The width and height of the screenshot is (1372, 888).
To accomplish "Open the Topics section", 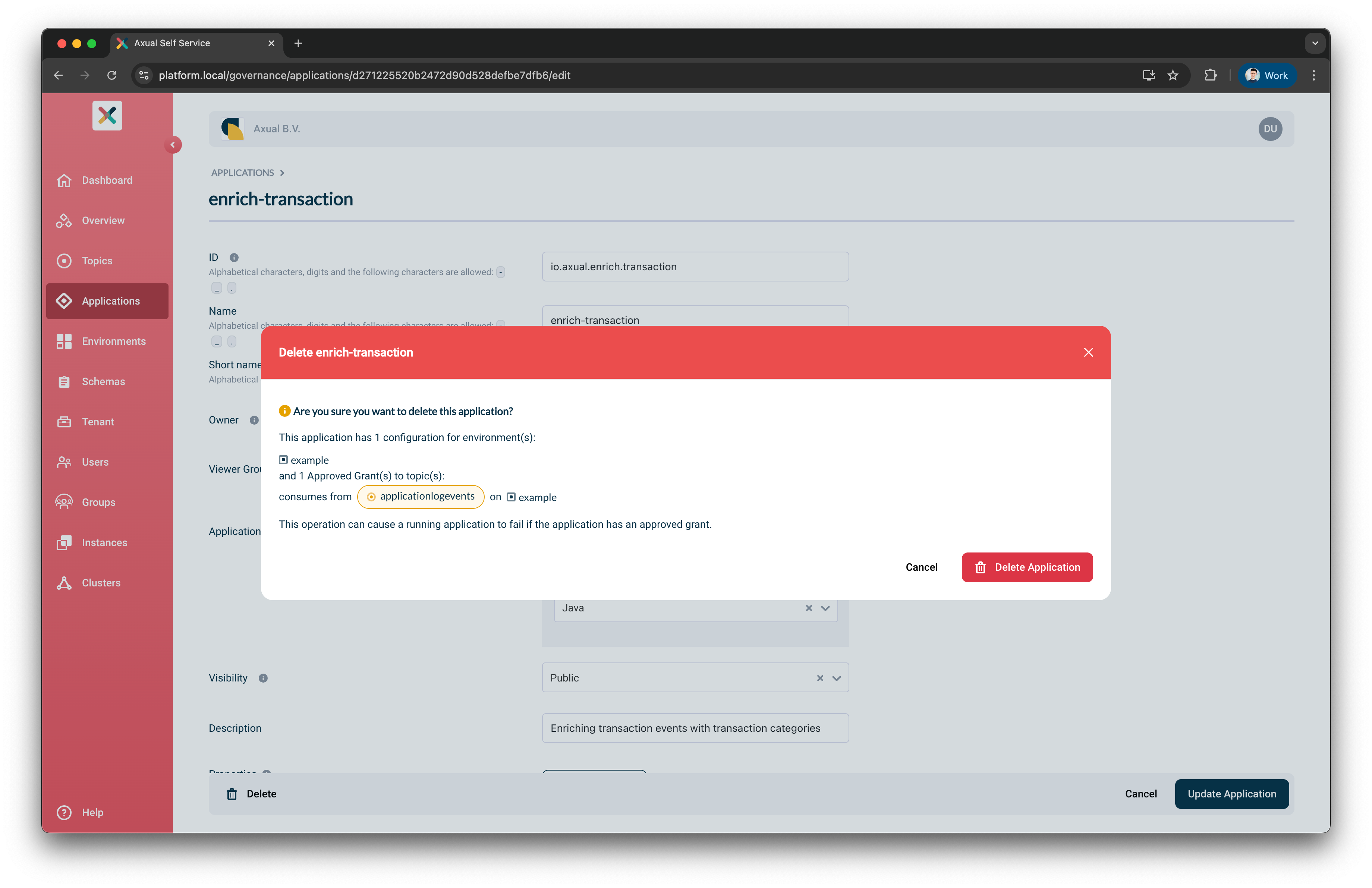I will (x=97, y=261).
